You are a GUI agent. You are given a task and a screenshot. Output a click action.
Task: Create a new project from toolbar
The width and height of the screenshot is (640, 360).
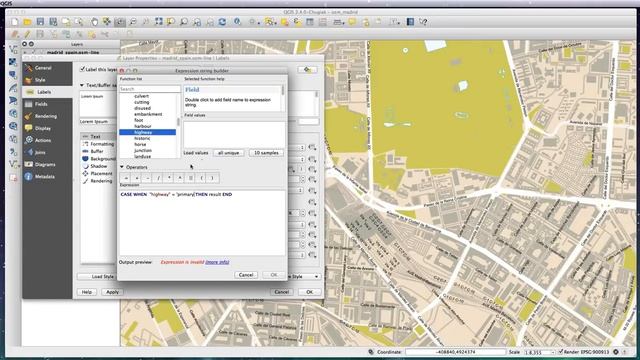pyautogui.click(x=15, y=22)
